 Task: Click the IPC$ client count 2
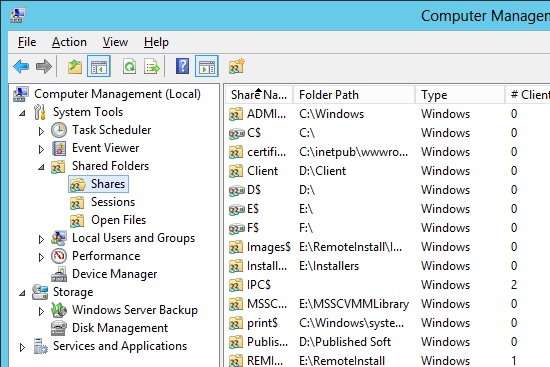coord(514,285)
